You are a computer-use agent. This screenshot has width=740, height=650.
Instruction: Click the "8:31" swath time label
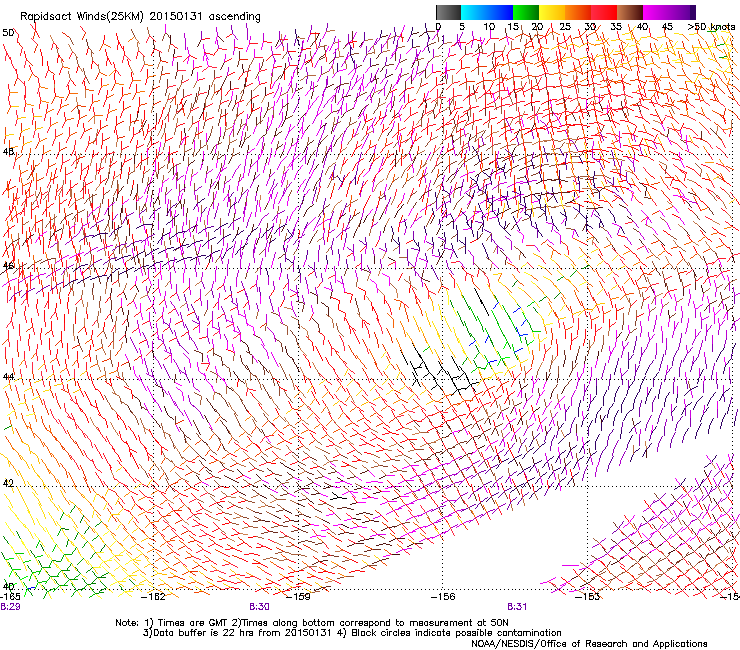coord(517,607)
